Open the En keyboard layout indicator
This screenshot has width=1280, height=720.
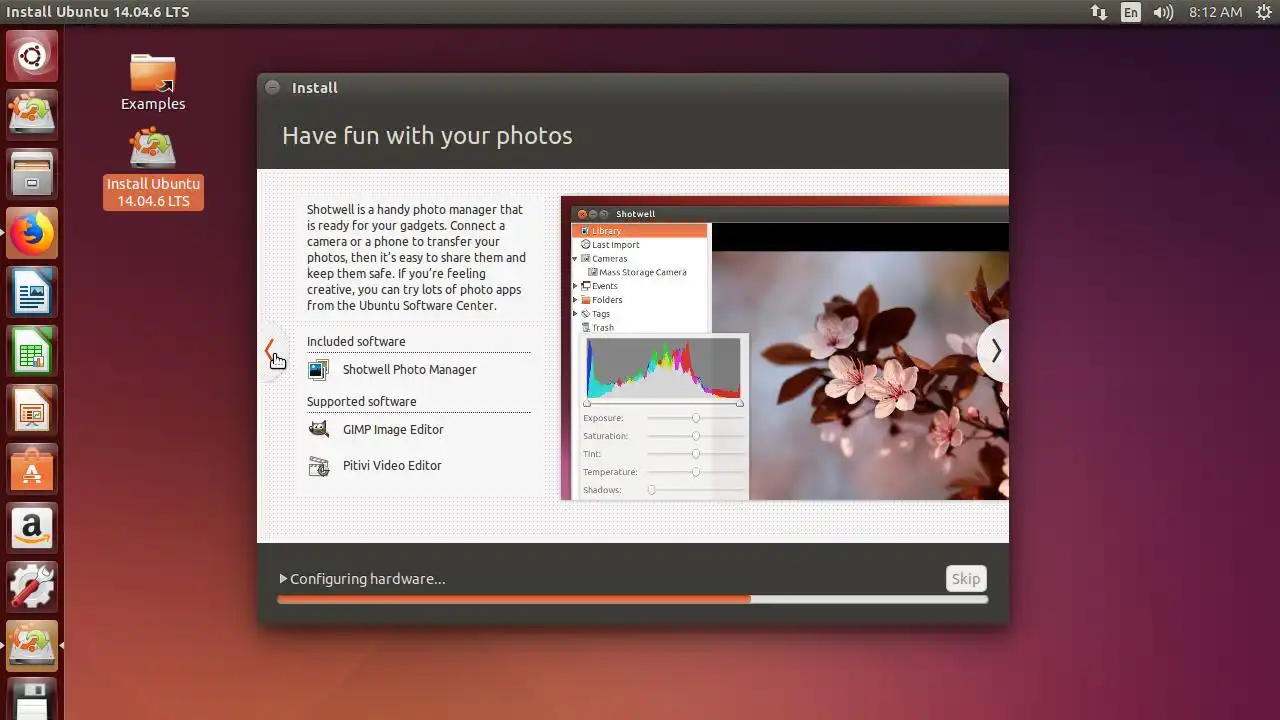[x=1131, y=12]
